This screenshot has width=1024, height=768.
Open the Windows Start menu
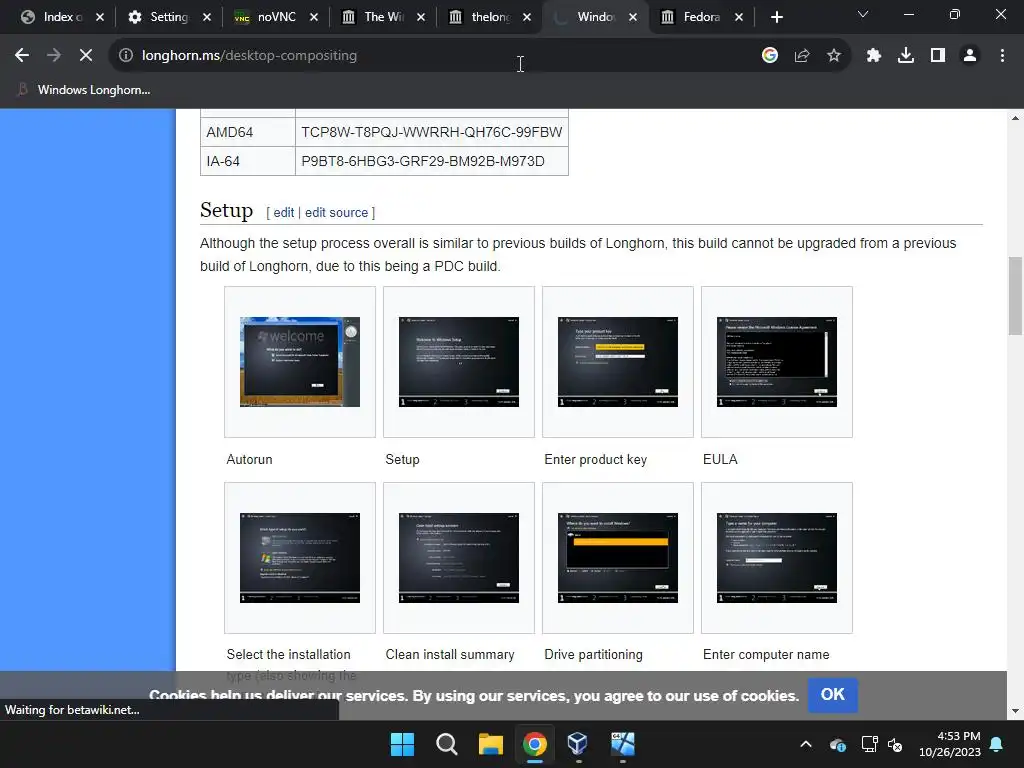(402, 744)
